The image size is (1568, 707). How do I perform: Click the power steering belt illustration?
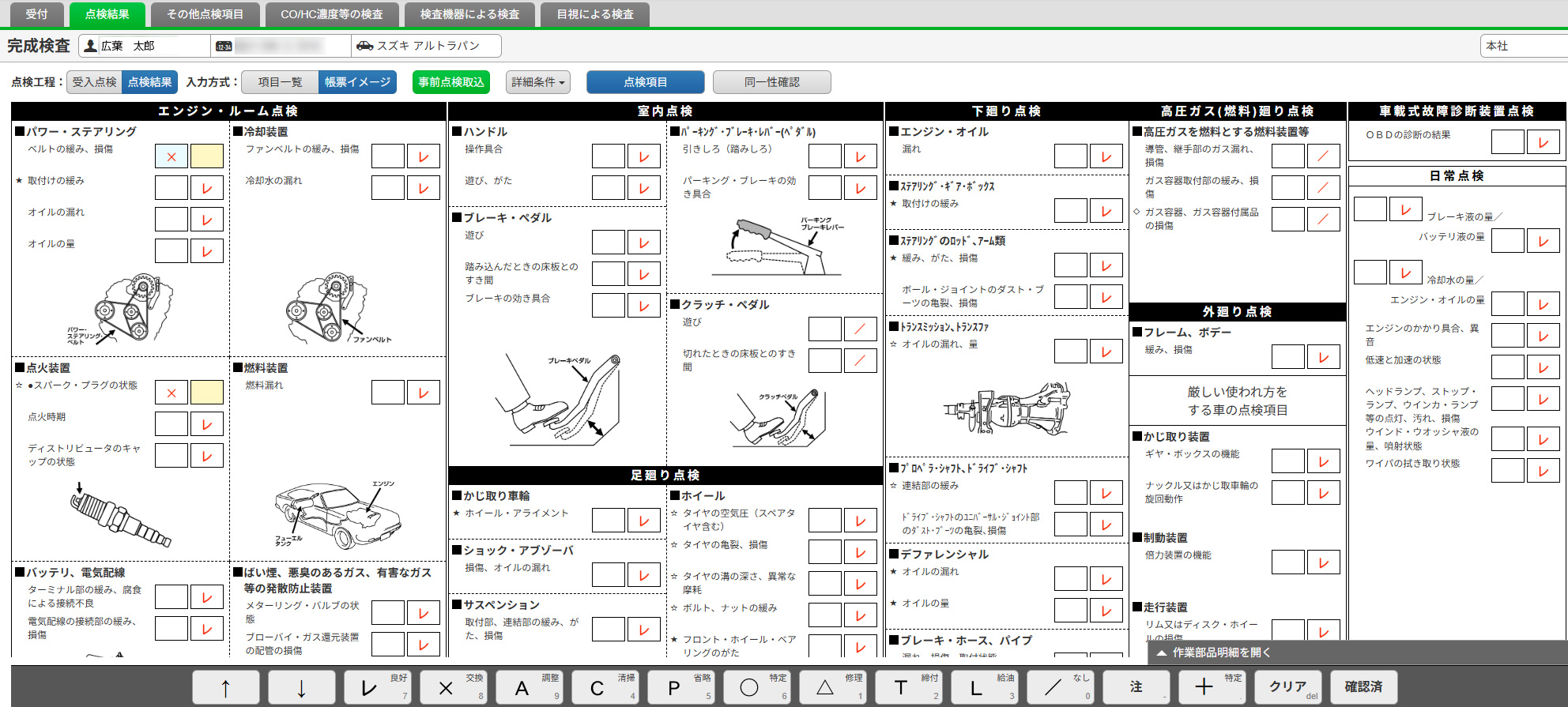120,308
